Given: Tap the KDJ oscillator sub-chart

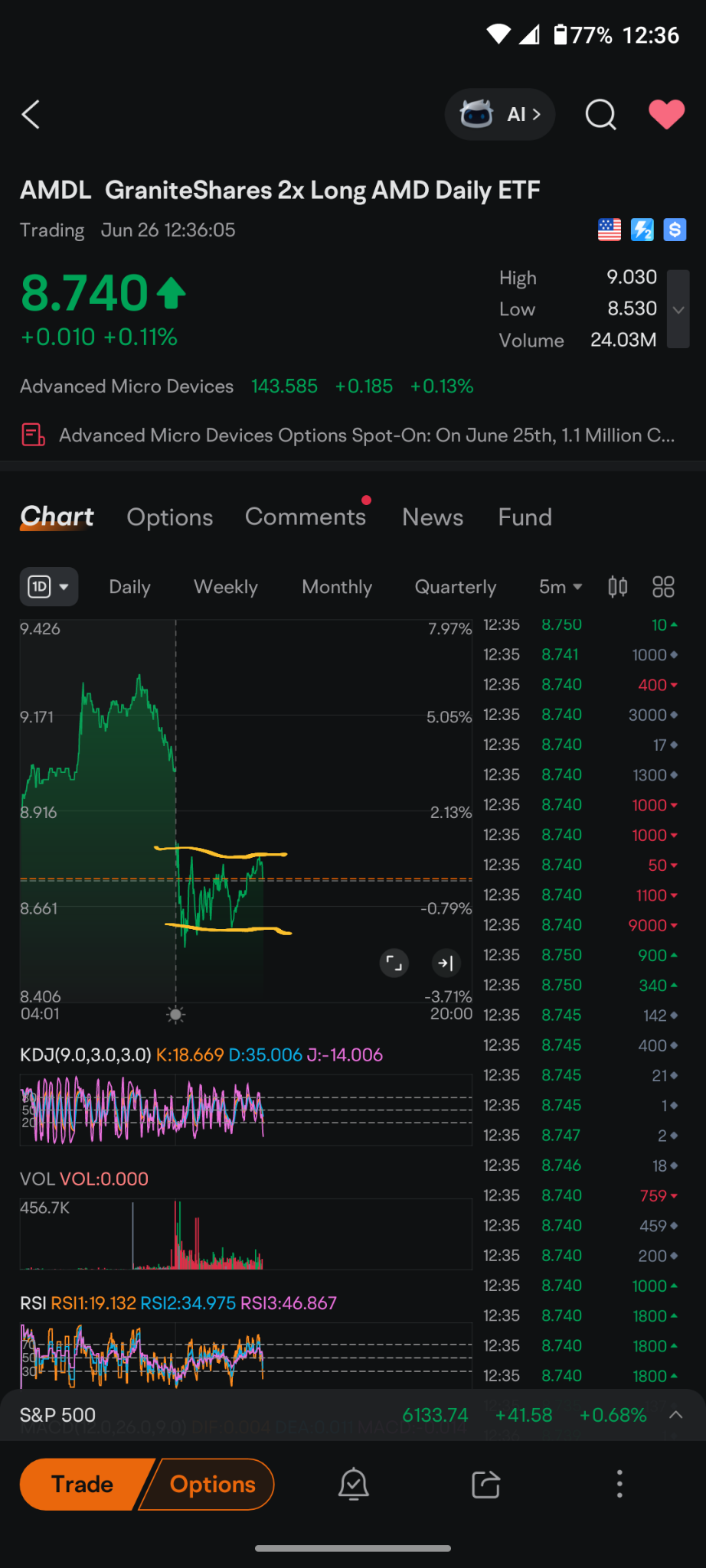Looking at the screenshot, I should 246,1110.
